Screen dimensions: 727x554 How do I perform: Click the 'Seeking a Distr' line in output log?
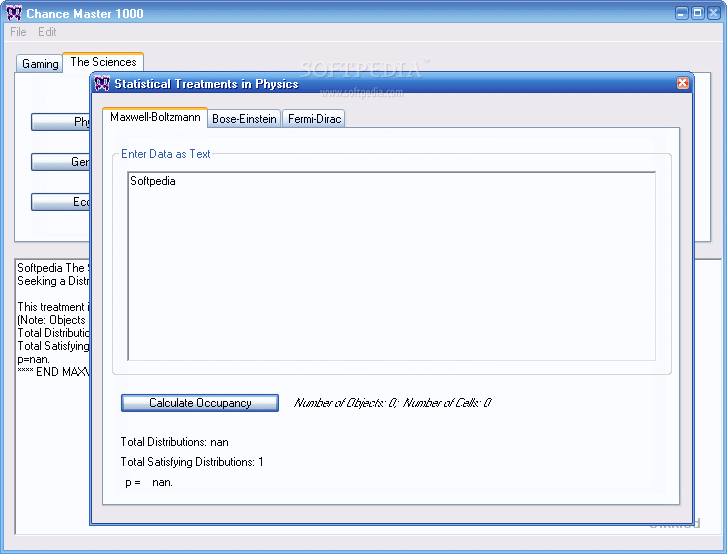point(53,281)
